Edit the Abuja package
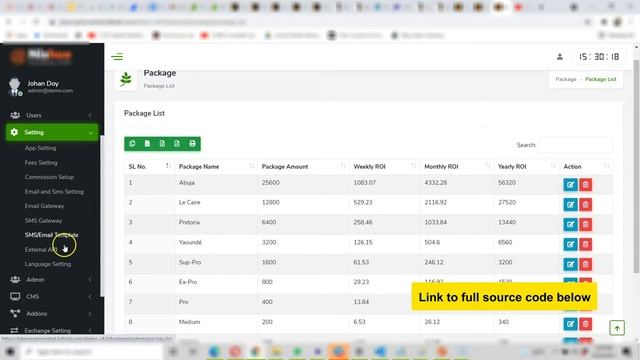This screenshot has height=360, width=640. pos(570,184)
